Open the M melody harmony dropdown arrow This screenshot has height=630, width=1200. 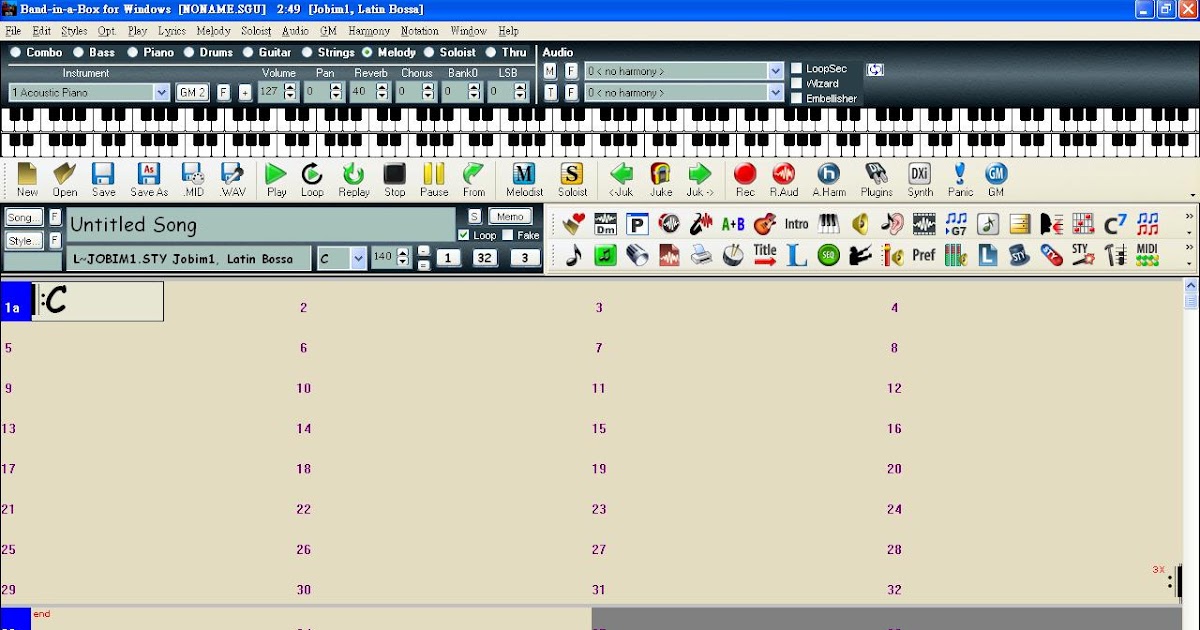click(775, 71)
